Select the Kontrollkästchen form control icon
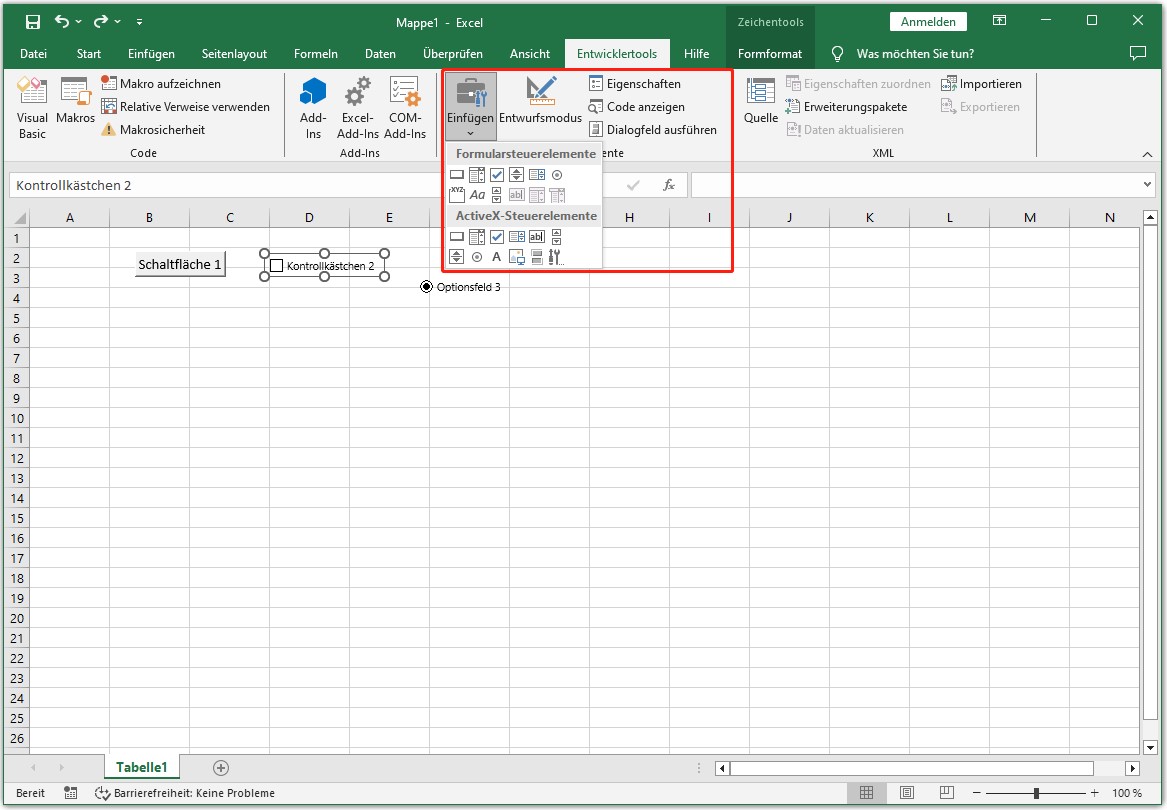Image resolution: width=1167 pixels, height=810 pixels. click(497, 174)
